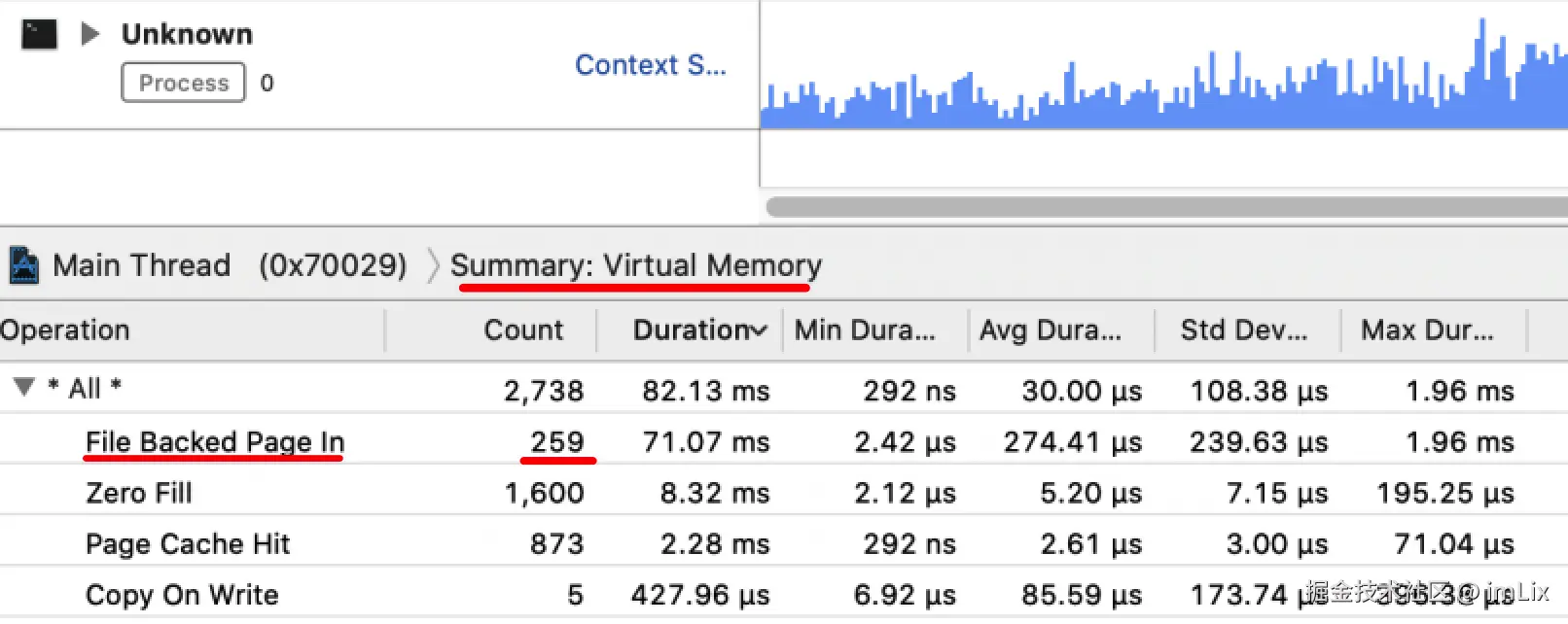Click the duration value 71.07 ms
This screenshot has width=1568, height=624.
point(706,442)
